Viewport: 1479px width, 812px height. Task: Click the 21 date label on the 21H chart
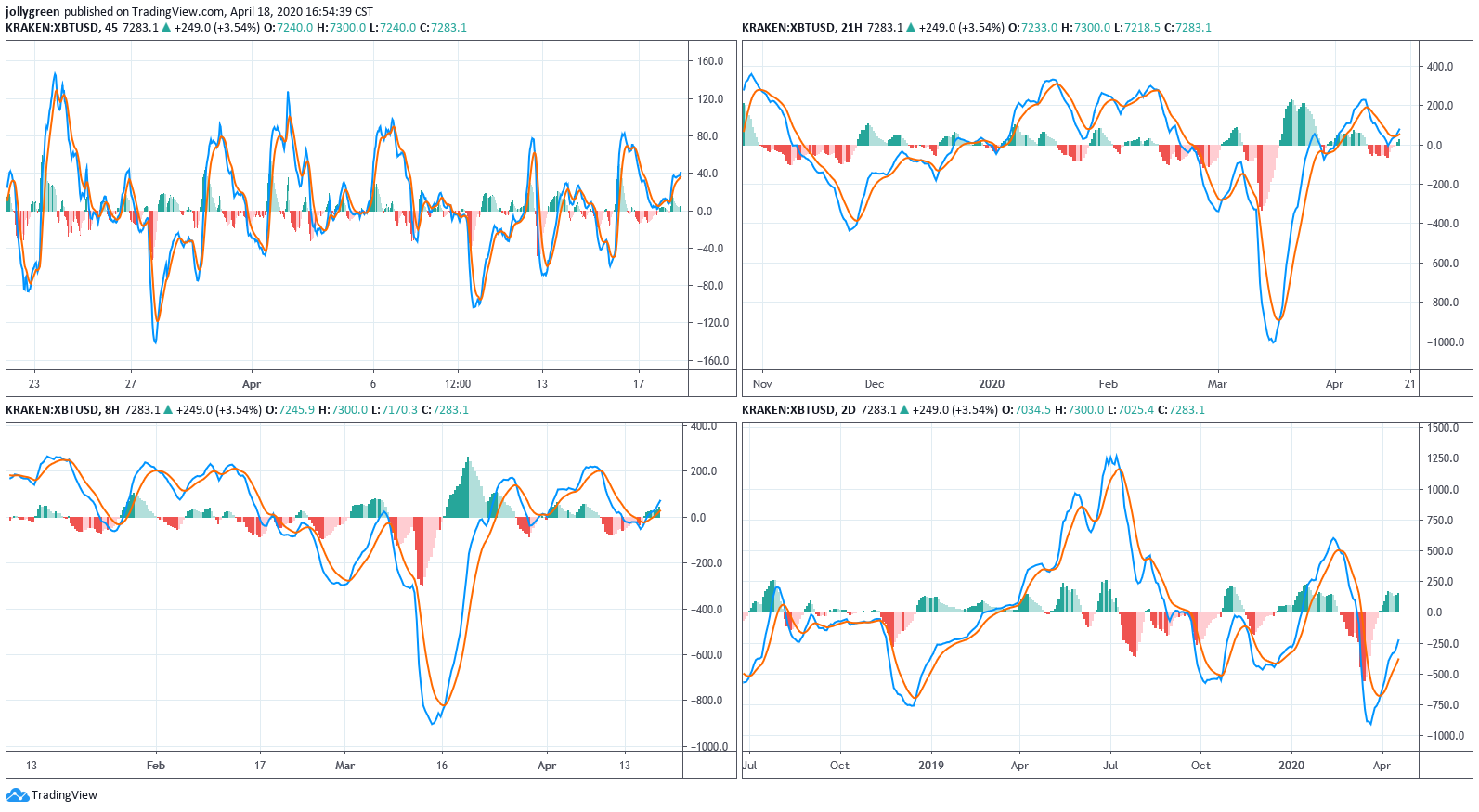coord(1410,384)
